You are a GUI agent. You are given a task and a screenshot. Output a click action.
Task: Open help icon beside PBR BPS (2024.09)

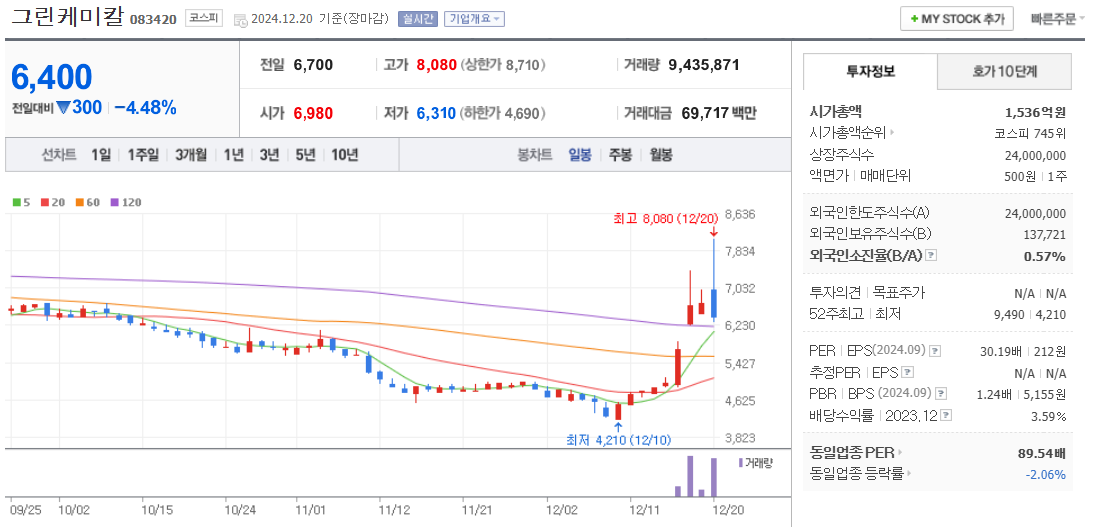[942, 394]
